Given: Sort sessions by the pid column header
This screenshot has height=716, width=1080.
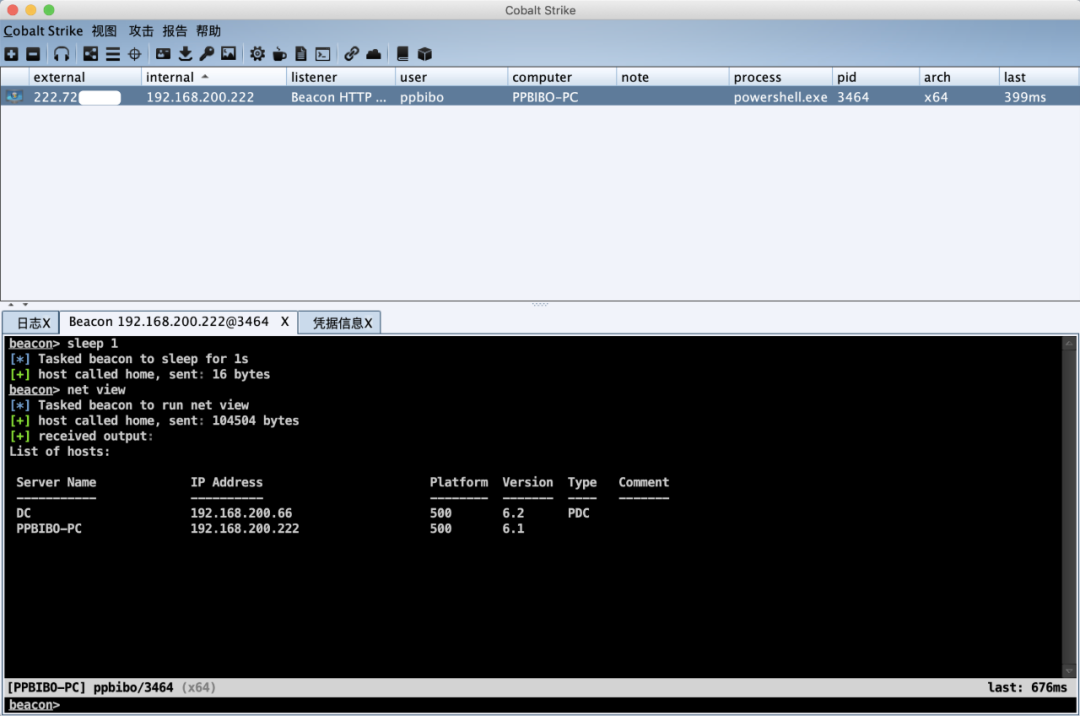Looking at the screenshot, I should coord(875,77).
